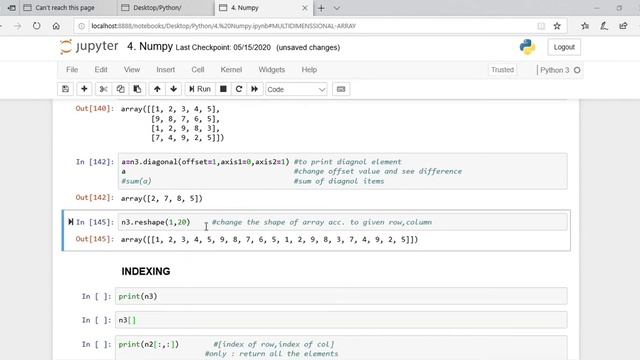
Task: Open the View menu
Action: (132, 70)
